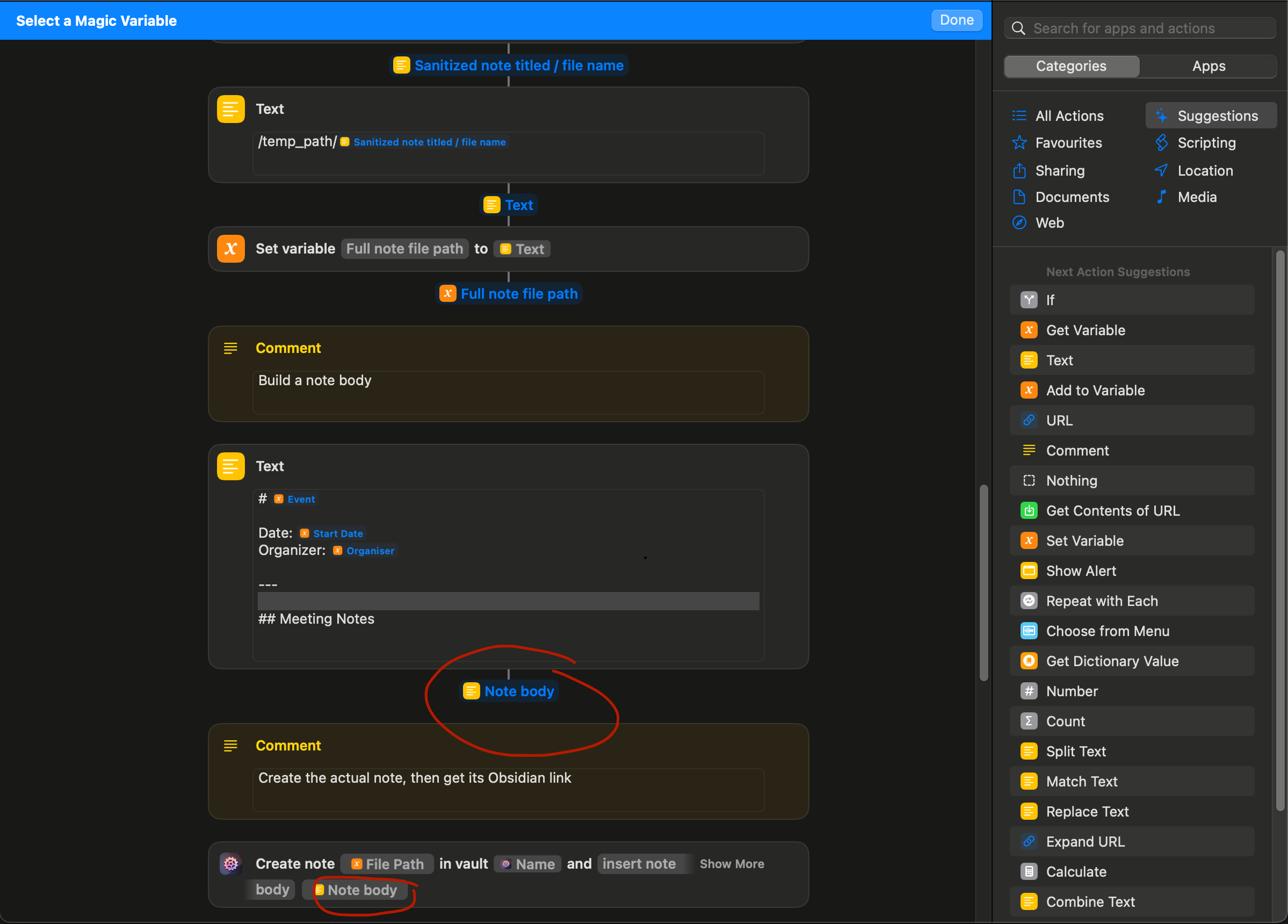Switch to the Apps tab

pyautogui.click(x=1209, y=66)
